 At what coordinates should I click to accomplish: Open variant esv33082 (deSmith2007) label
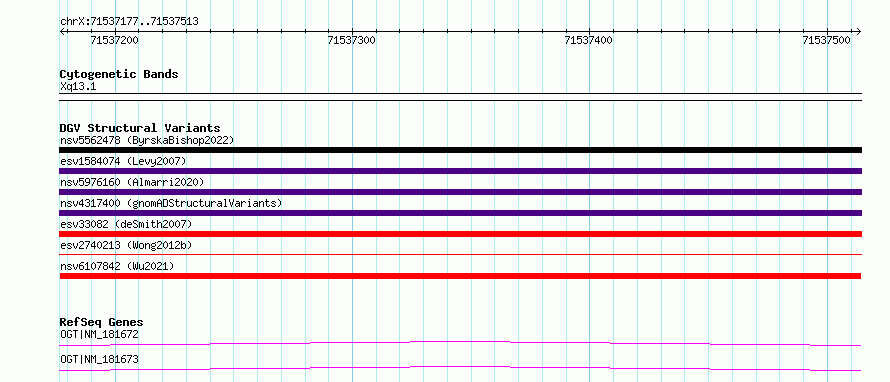click(x=126, y=224)
